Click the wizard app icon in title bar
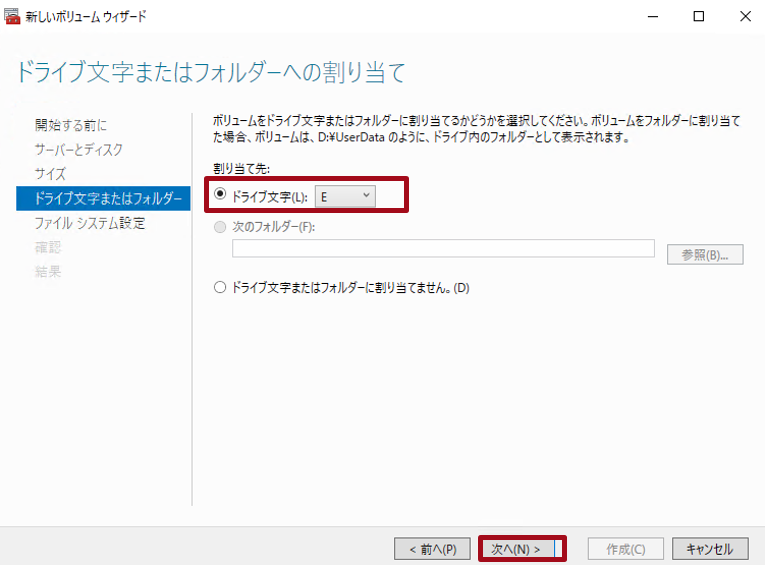Viewport: 765px width, 565px height. coord(12,16)
